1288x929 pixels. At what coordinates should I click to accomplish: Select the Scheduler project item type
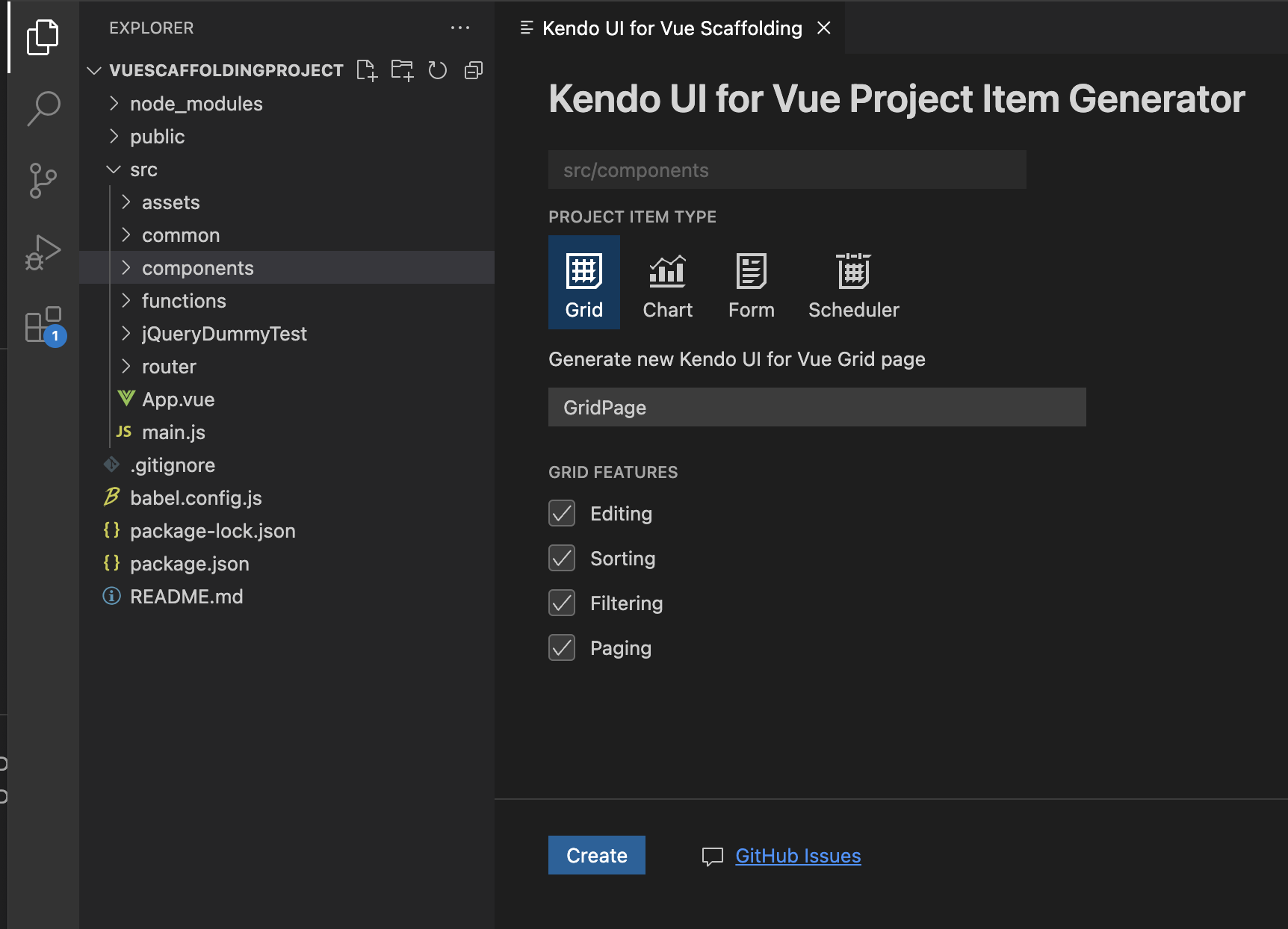(x=853, y=282)
